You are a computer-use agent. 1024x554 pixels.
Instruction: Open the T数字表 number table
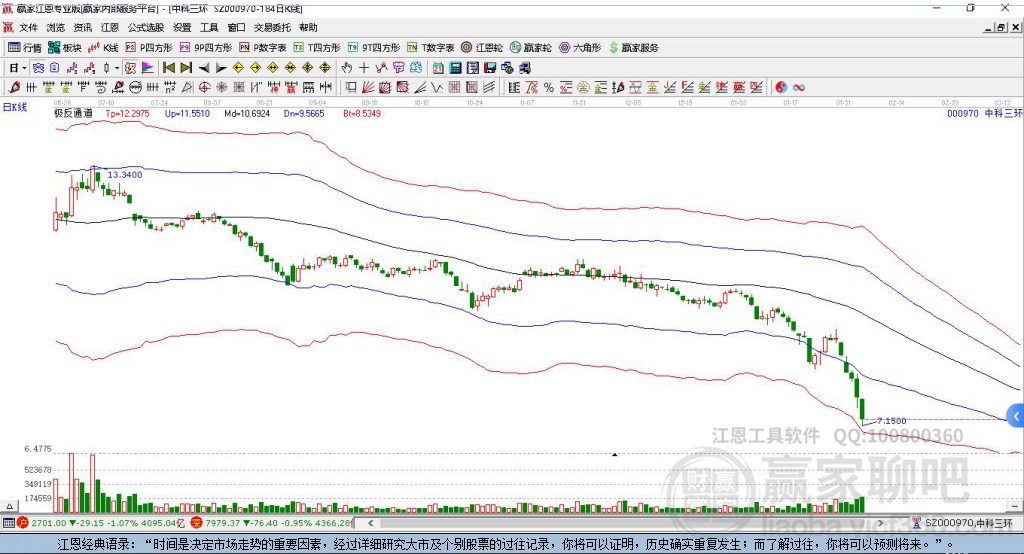(x=432, y=47)
